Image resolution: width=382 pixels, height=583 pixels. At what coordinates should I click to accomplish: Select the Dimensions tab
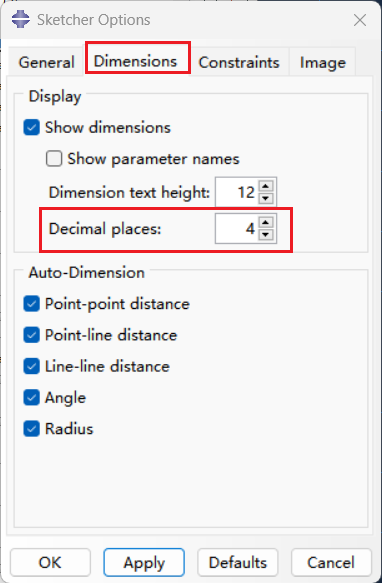tap(135, 61)
